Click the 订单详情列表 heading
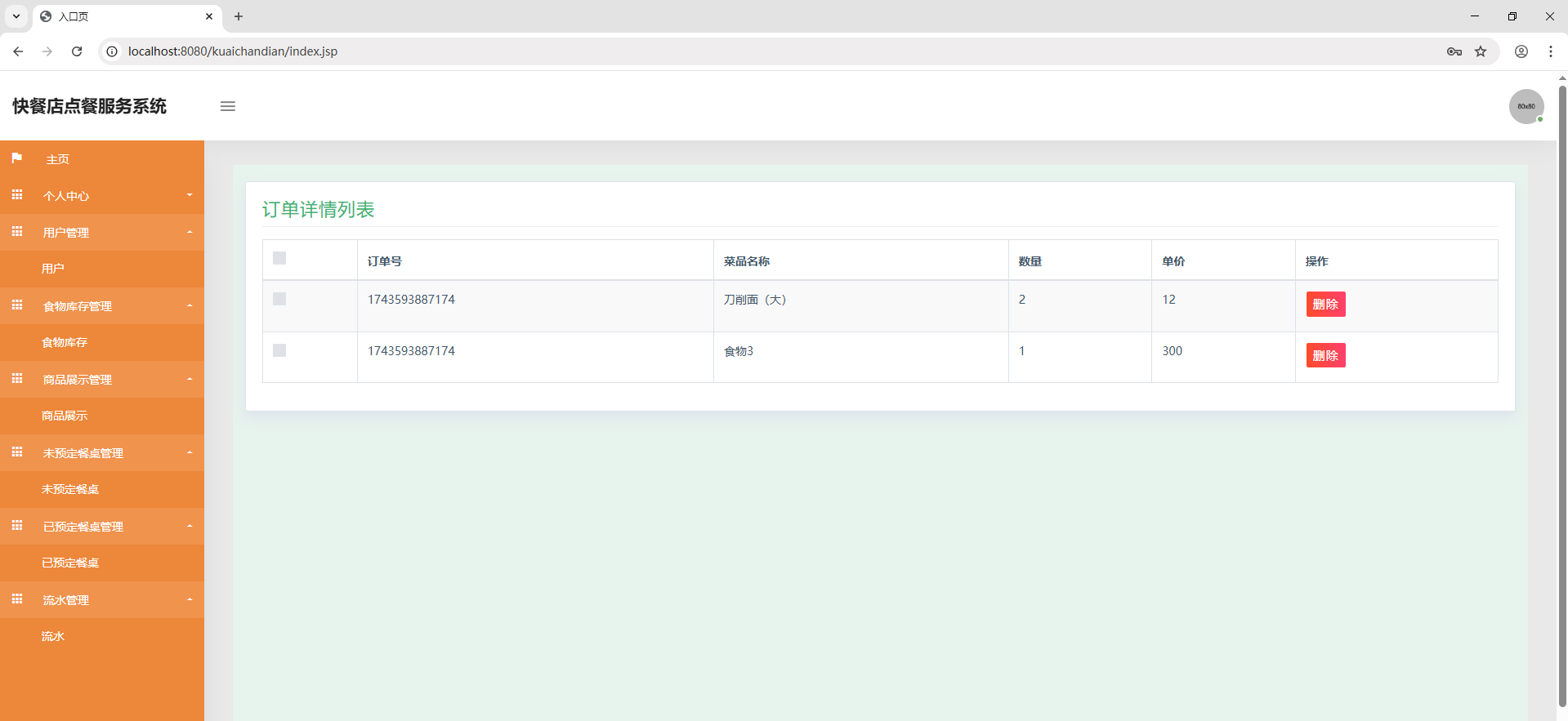This screenshot has height=721, width=1568. coord(319,210)
